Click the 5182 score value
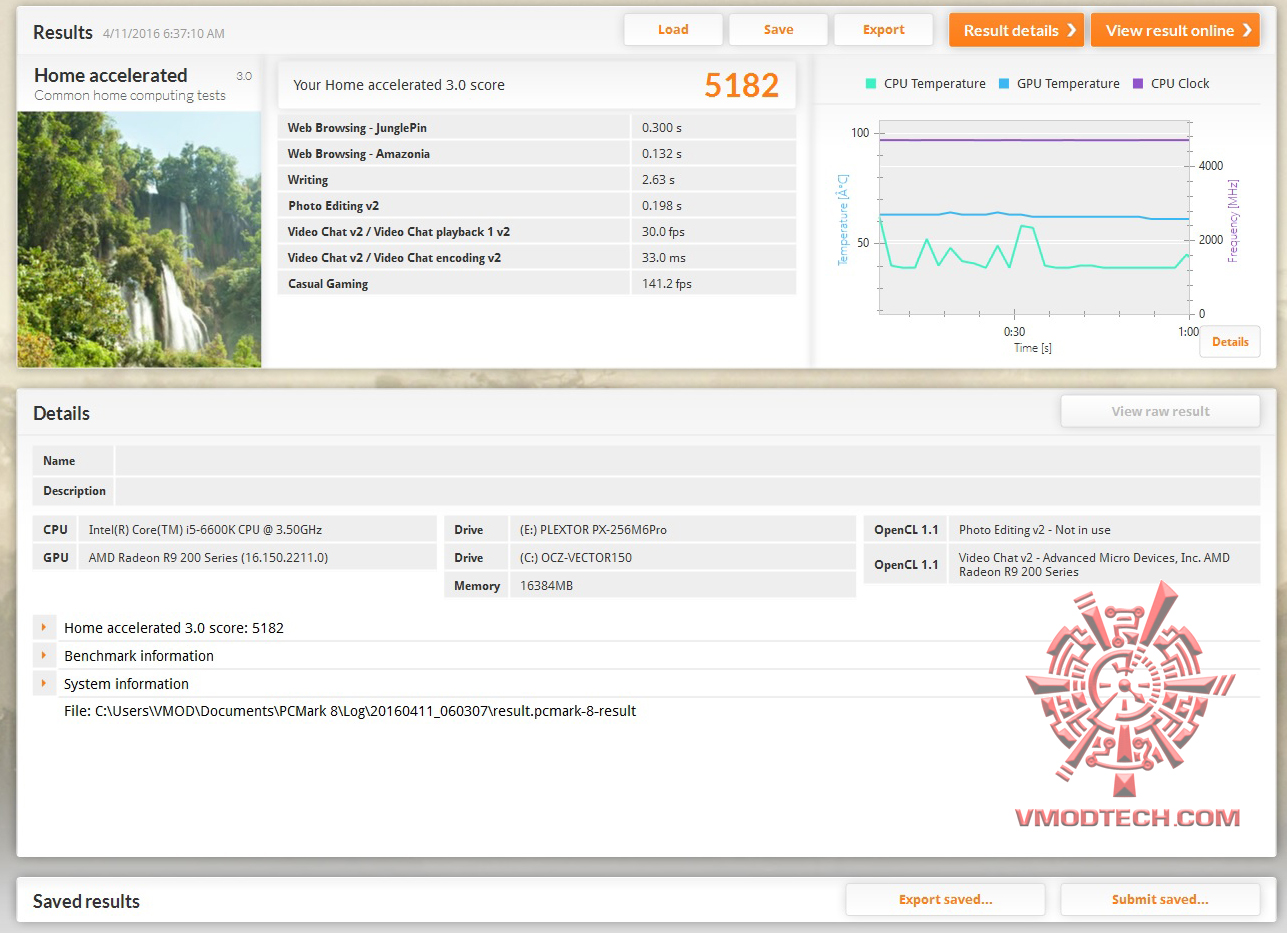 click(x=741, y=85)
